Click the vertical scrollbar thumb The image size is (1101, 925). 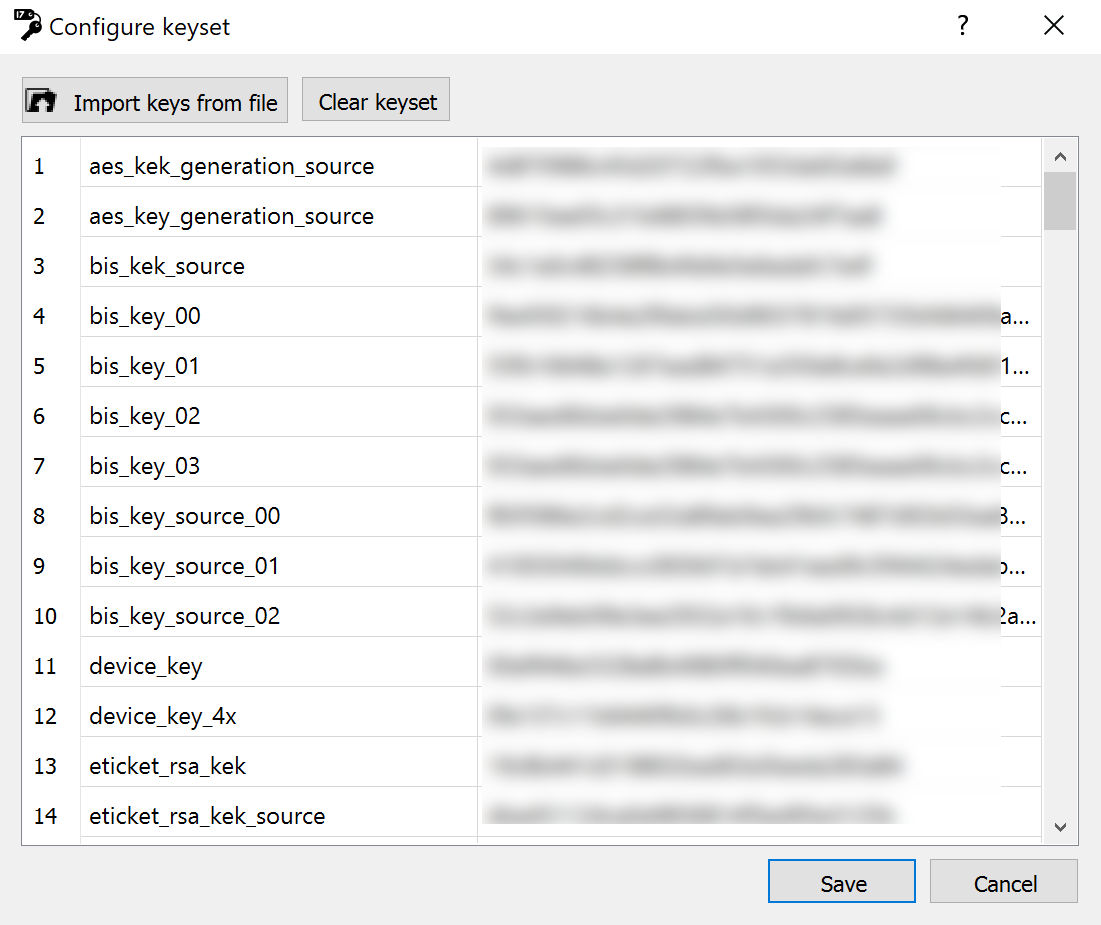[1060, 201]
